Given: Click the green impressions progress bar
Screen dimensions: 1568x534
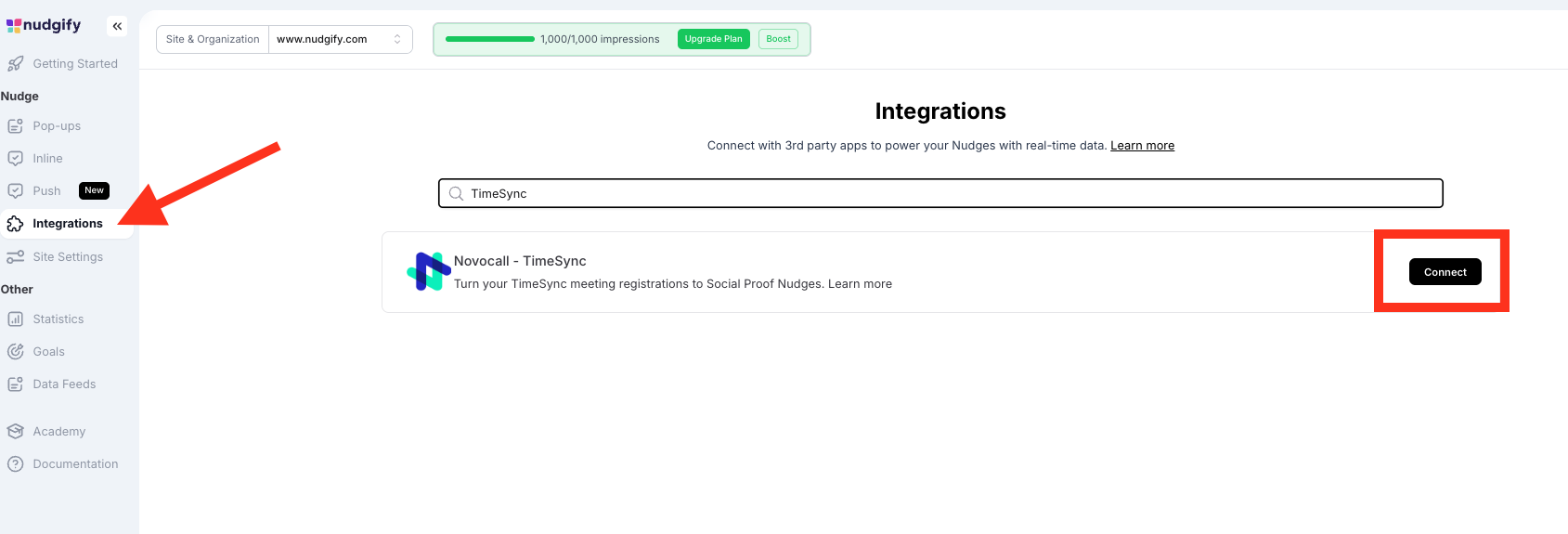Looking at the screenshot, I should [x=490, y=39].
